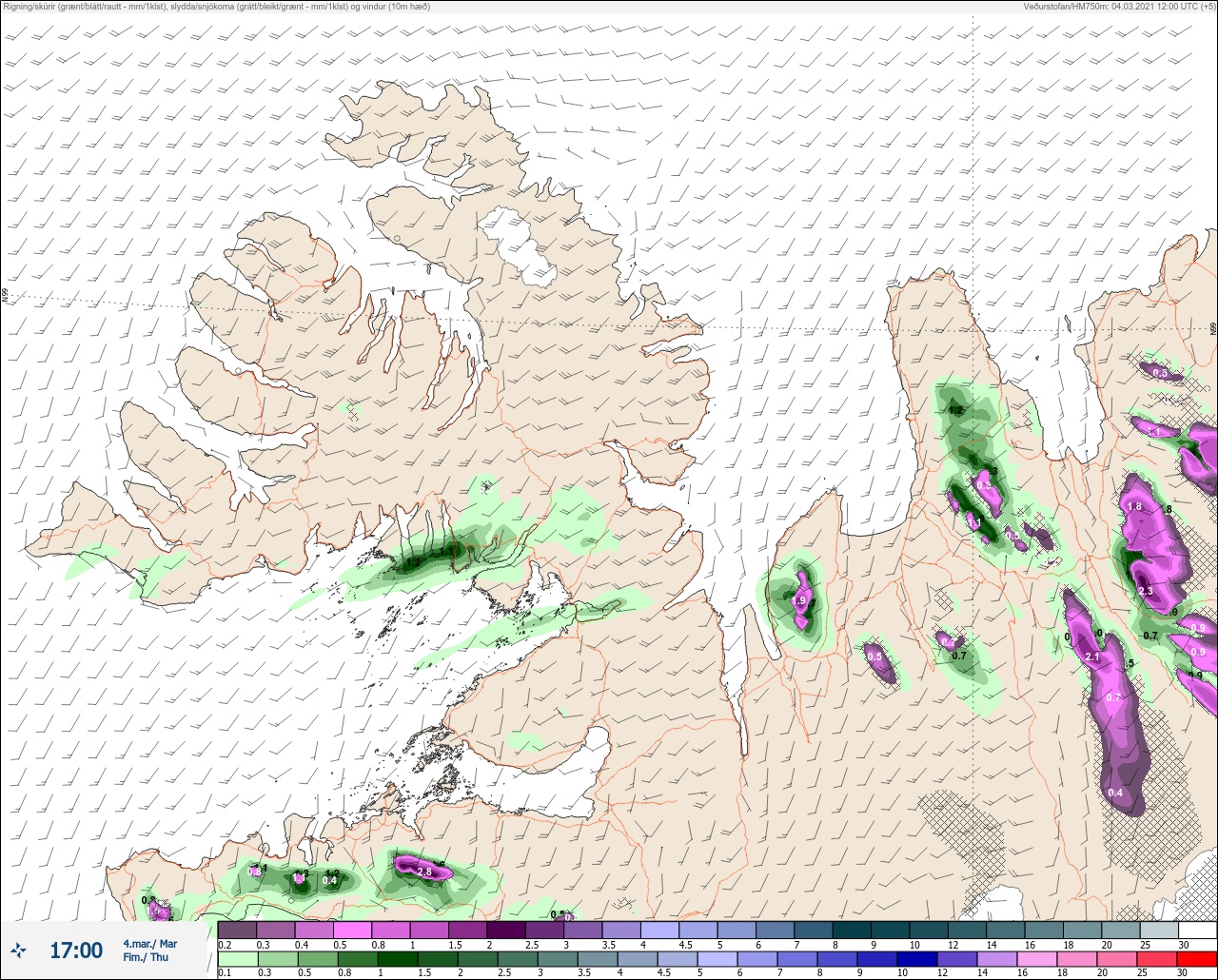Click the date text '4.mar./ Mar'

pos(150,944)
